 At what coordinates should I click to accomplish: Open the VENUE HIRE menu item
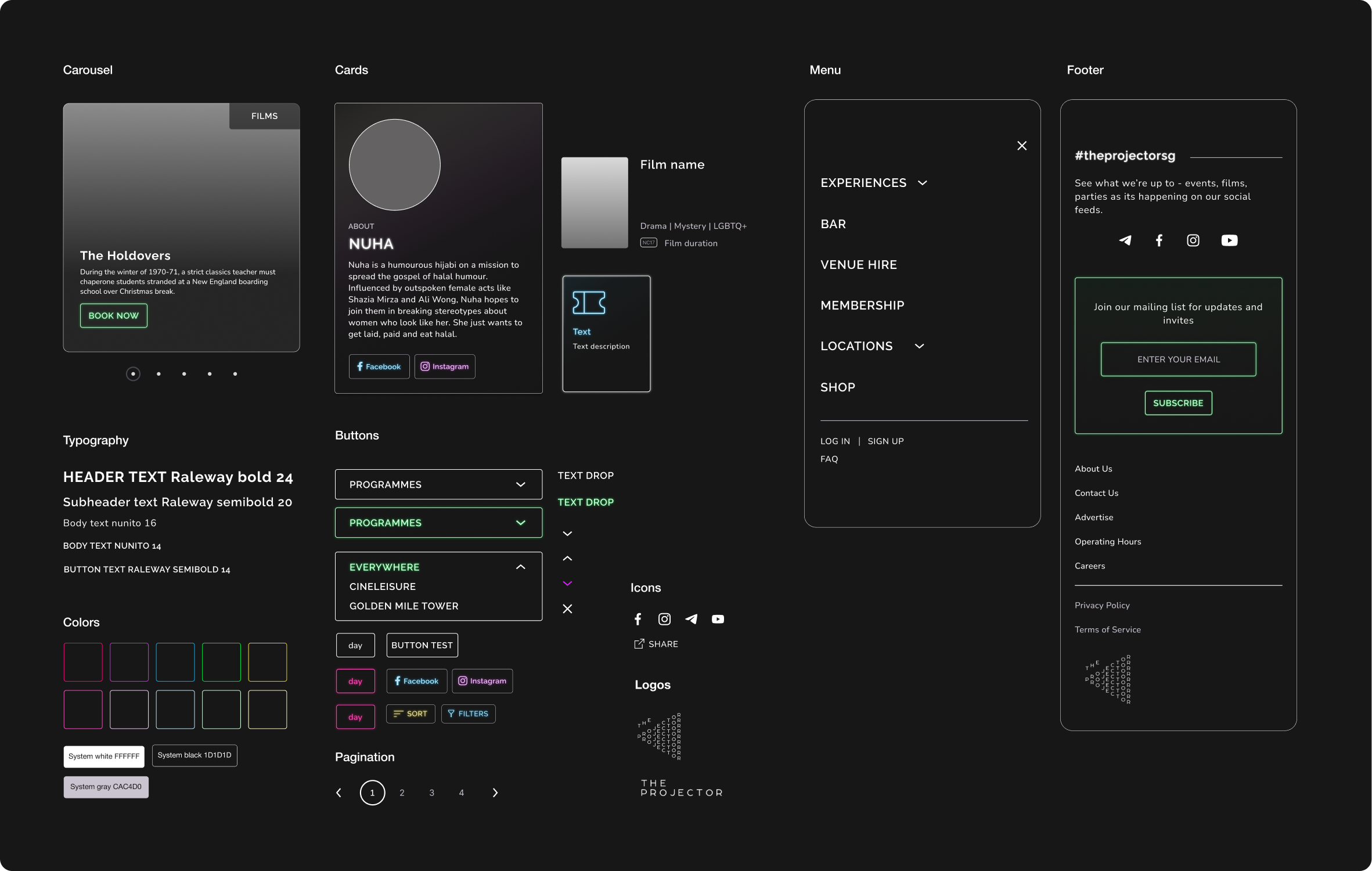click(858, 265)
